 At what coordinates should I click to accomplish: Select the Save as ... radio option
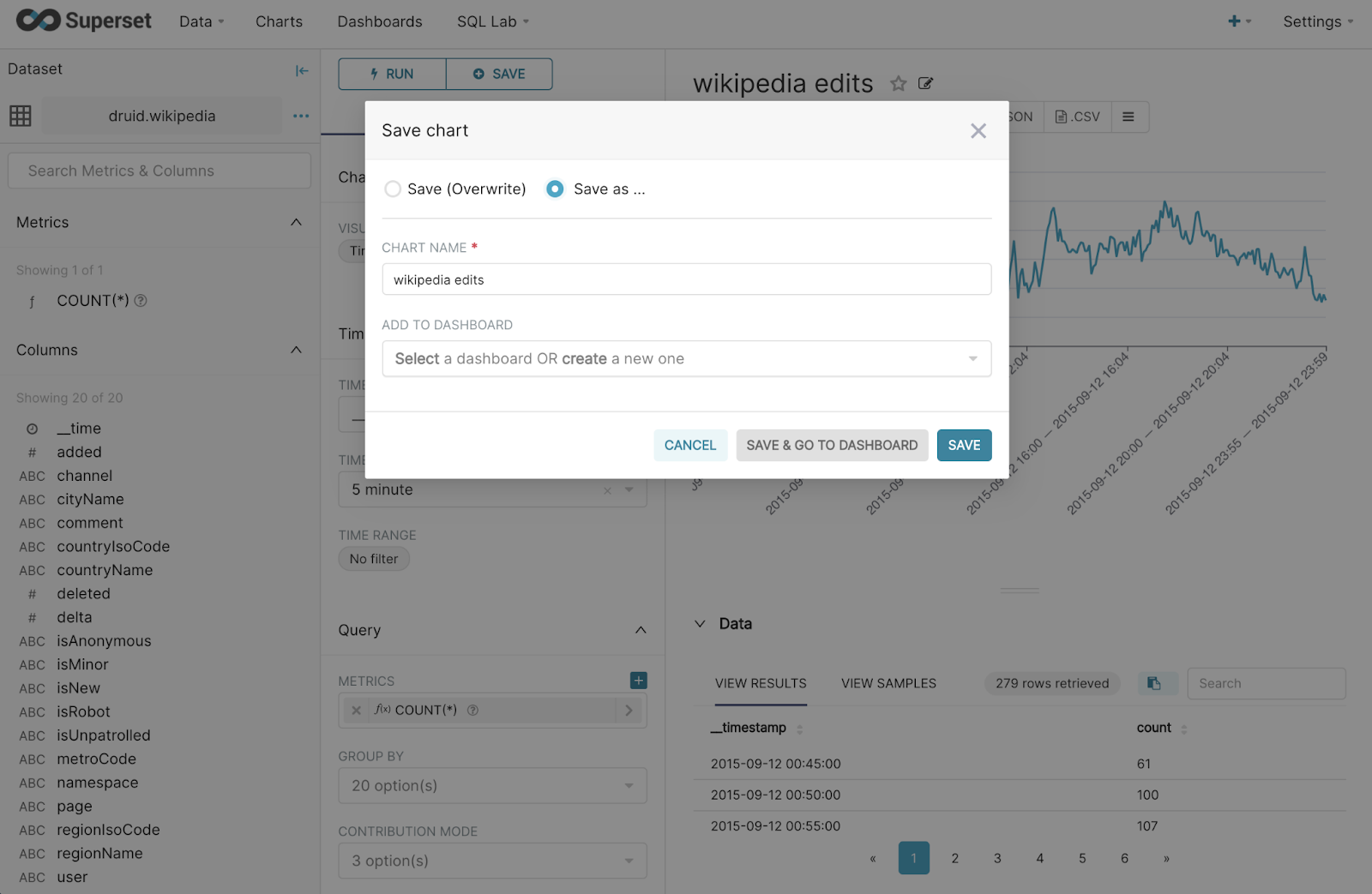(556, 189)
